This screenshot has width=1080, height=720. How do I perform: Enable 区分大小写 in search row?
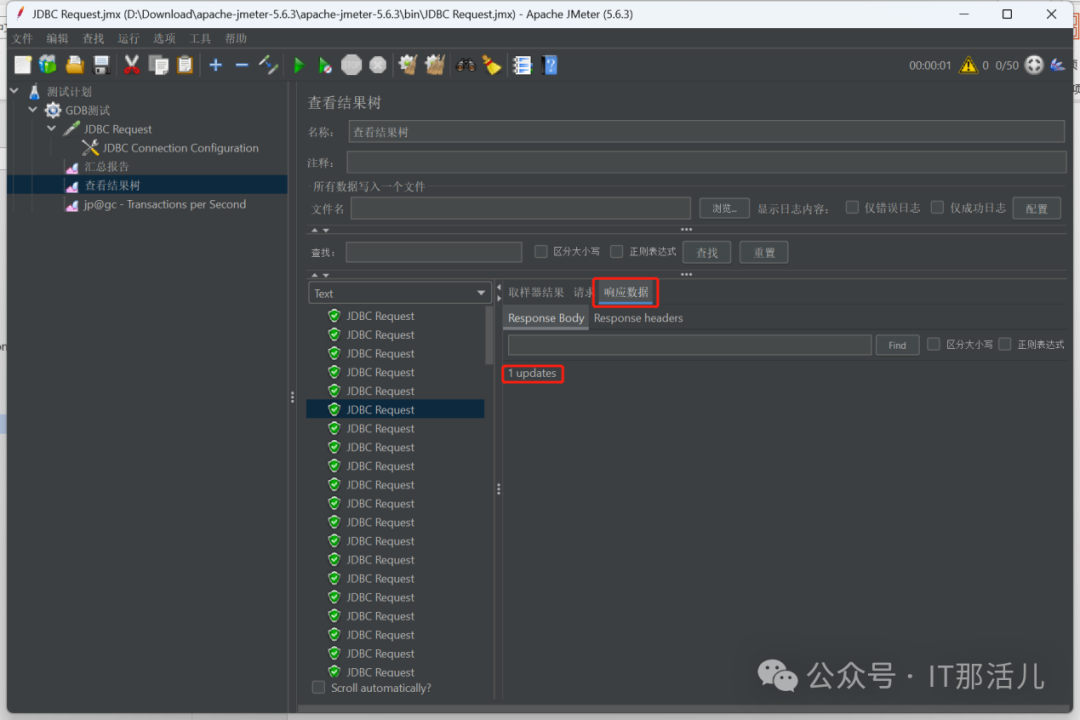pos(541,251)
